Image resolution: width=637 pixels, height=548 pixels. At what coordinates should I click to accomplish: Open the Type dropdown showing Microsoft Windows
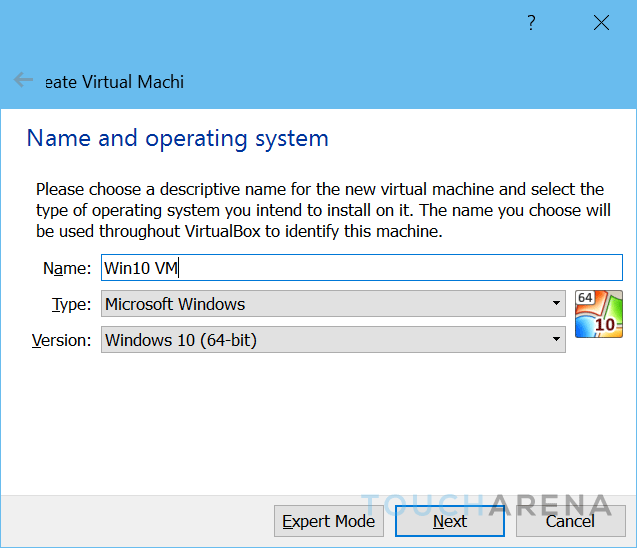pos(333,303)
